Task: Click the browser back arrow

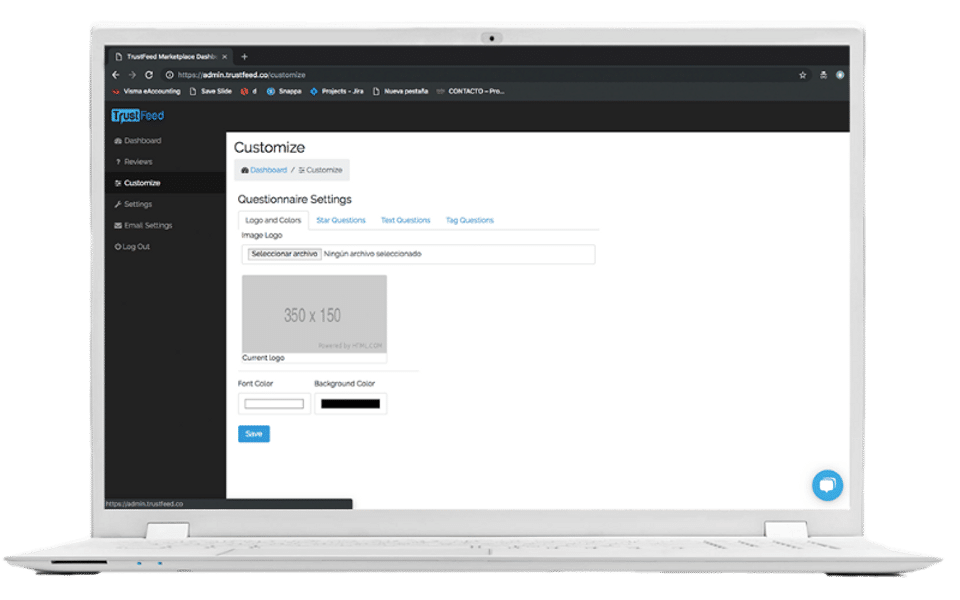Action: tap(116, 75)
